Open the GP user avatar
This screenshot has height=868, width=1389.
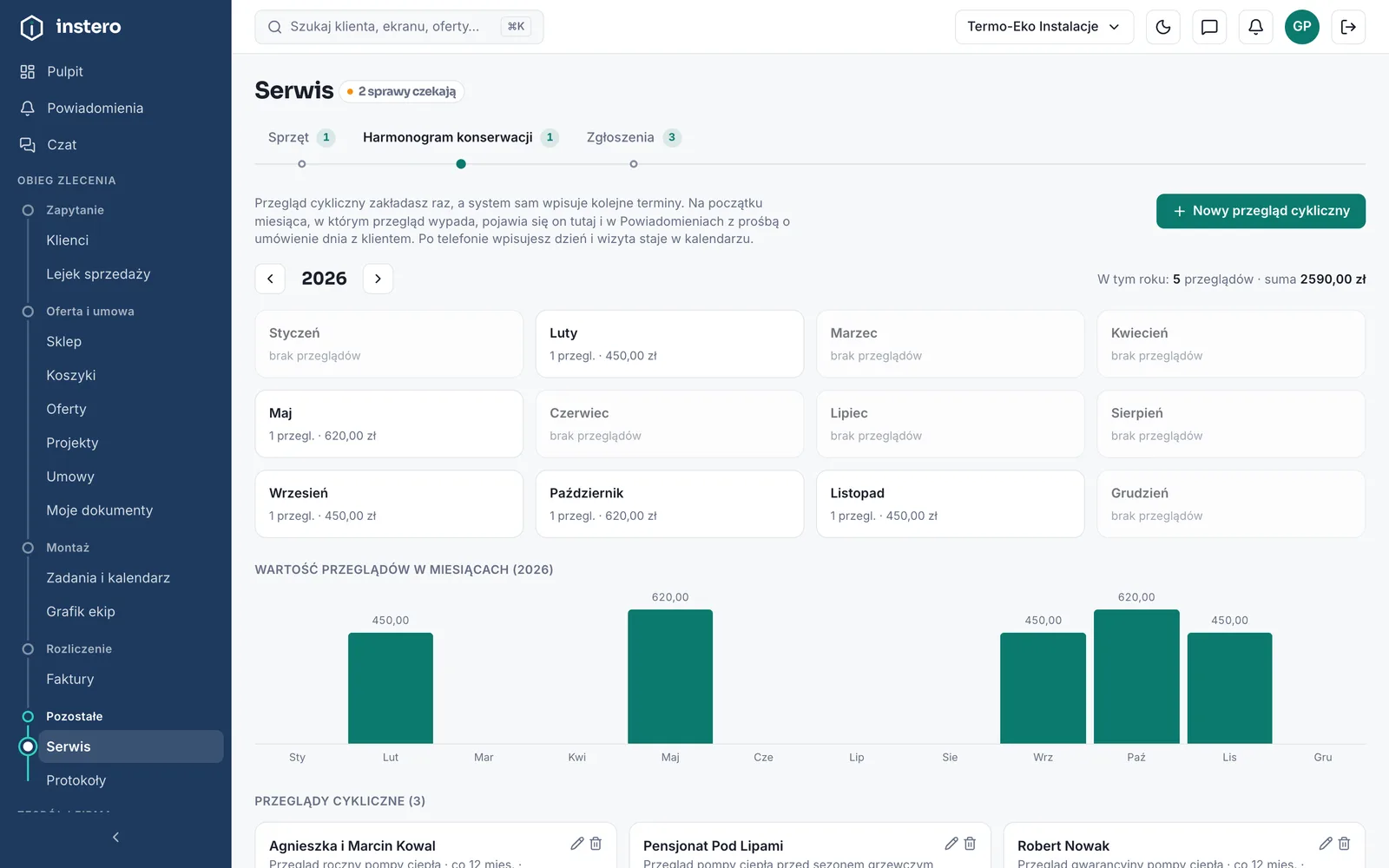(x=1302, y=27)
